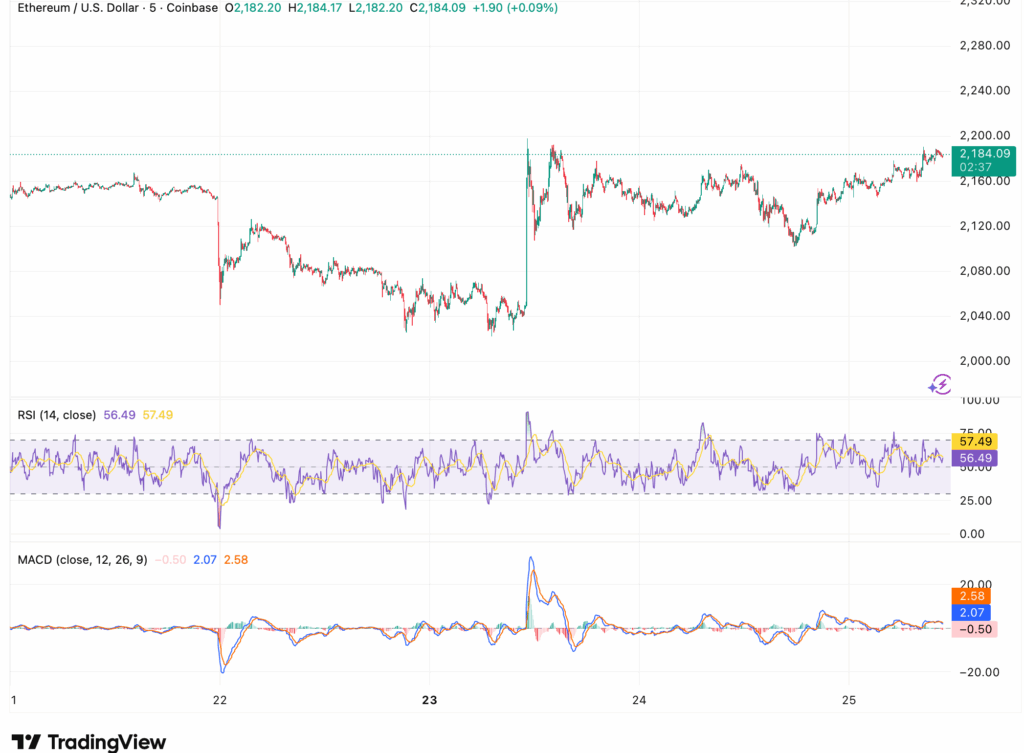Click the green 2,184.09 current price tag

[x=984, y=160]
